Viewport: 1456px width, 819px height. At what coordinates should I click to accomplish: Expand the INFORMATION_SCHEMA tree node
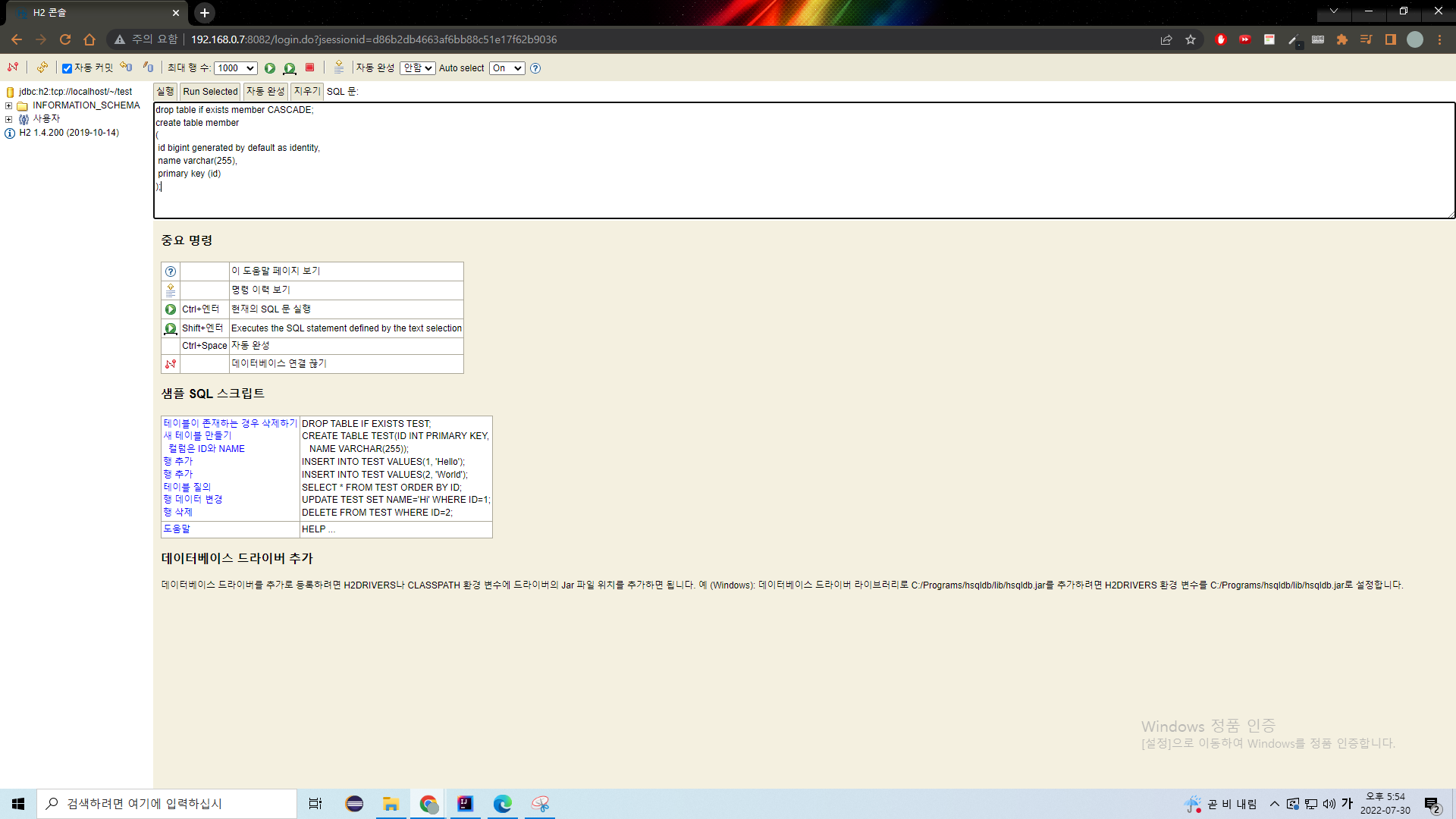[8, 105]
